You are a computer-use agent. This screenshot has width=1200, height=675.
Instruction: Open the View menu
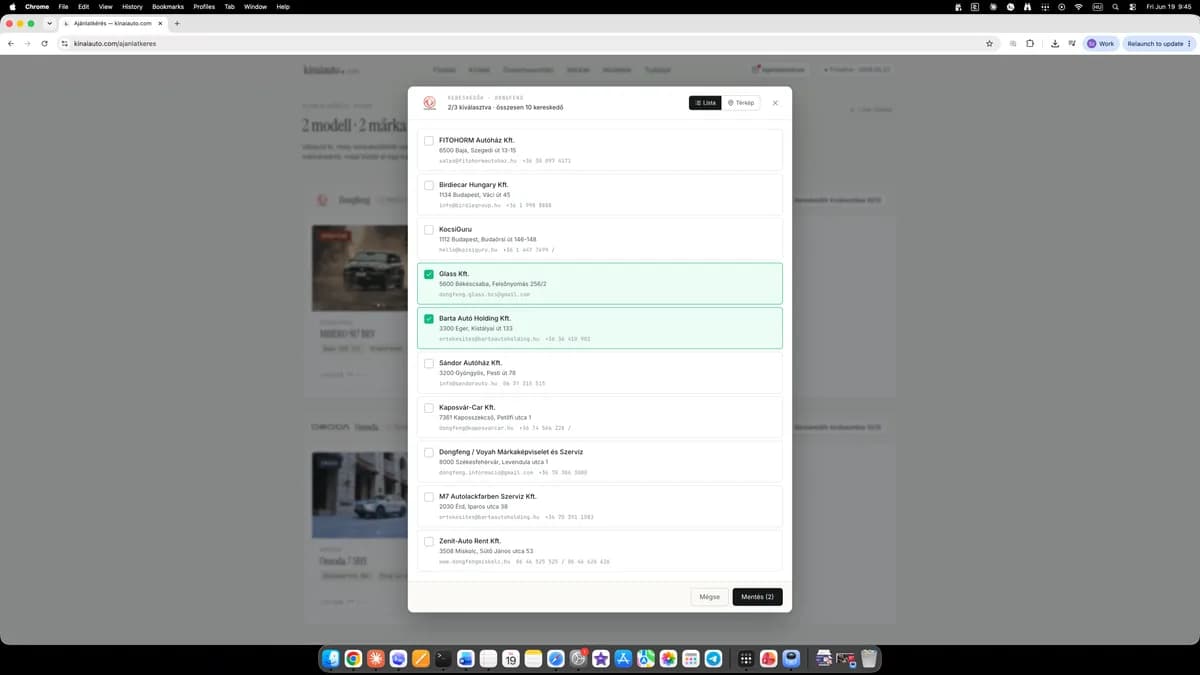click(x=105, y=6)
